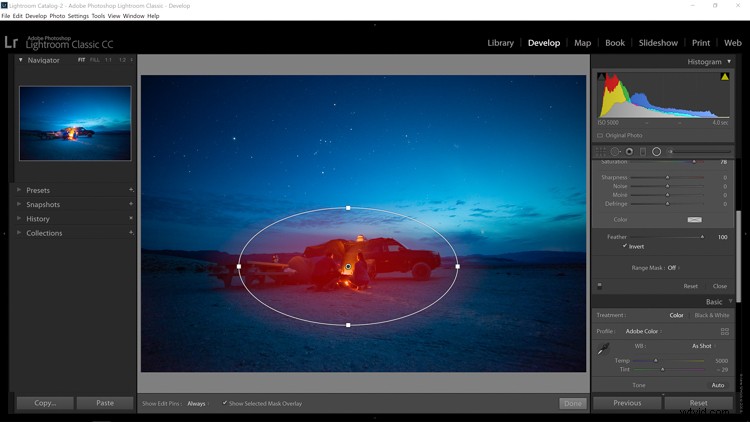The width and height of the screenshot is (750, 422).
Task: Set treatment to Color
Action: click(676, 315)
